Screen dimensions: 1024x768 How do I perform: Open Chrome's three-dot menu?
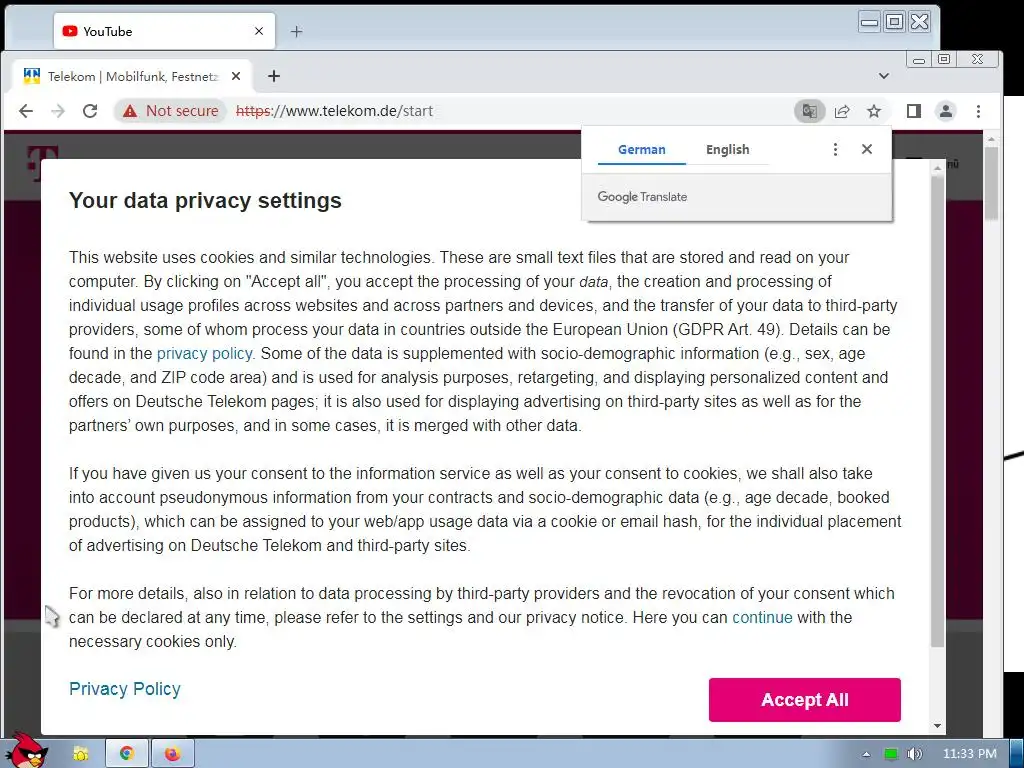[978, 111]
